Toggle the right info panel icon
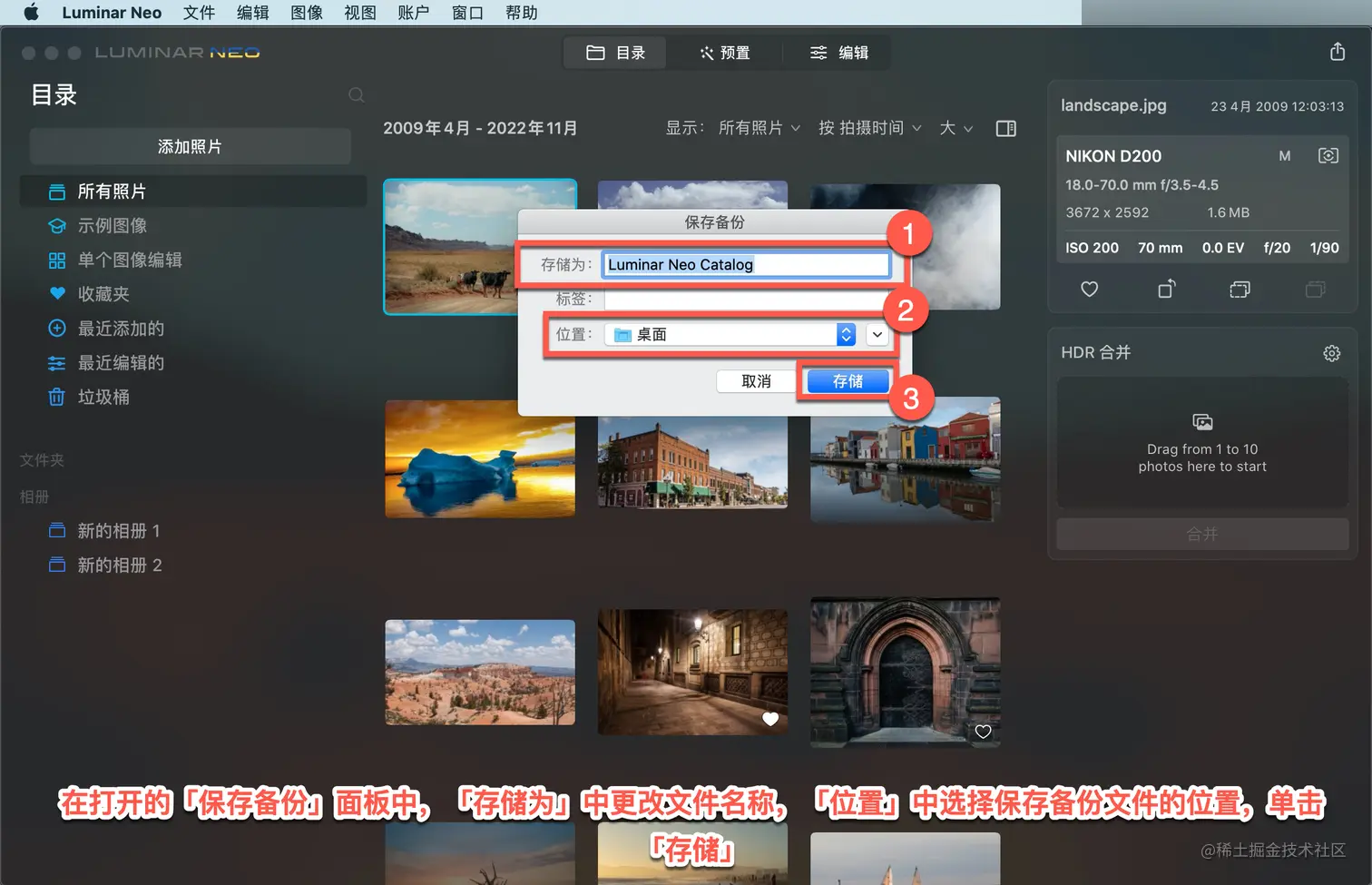The image size is (1372, 885). pyautogui.click(x=1005, y=128)
